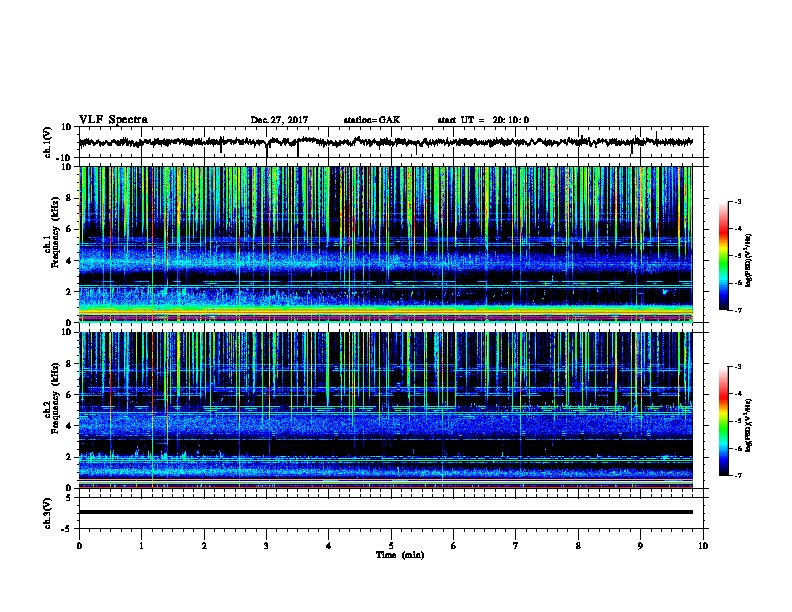792x612 pixels.
Task: Click inside the ch.2 spectrogram panel
Action: pos(386,410)
